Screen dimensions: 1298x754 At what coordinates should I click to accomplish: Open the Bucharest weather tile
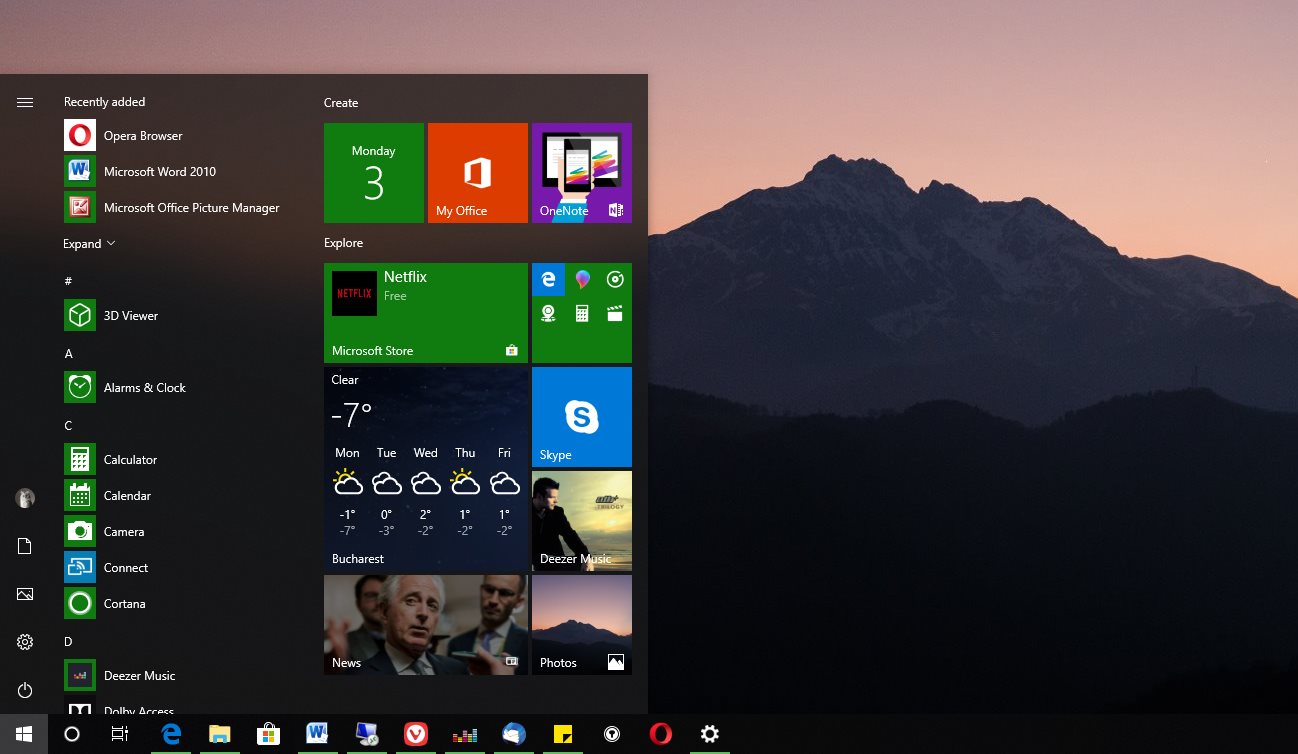click(426, 469)
